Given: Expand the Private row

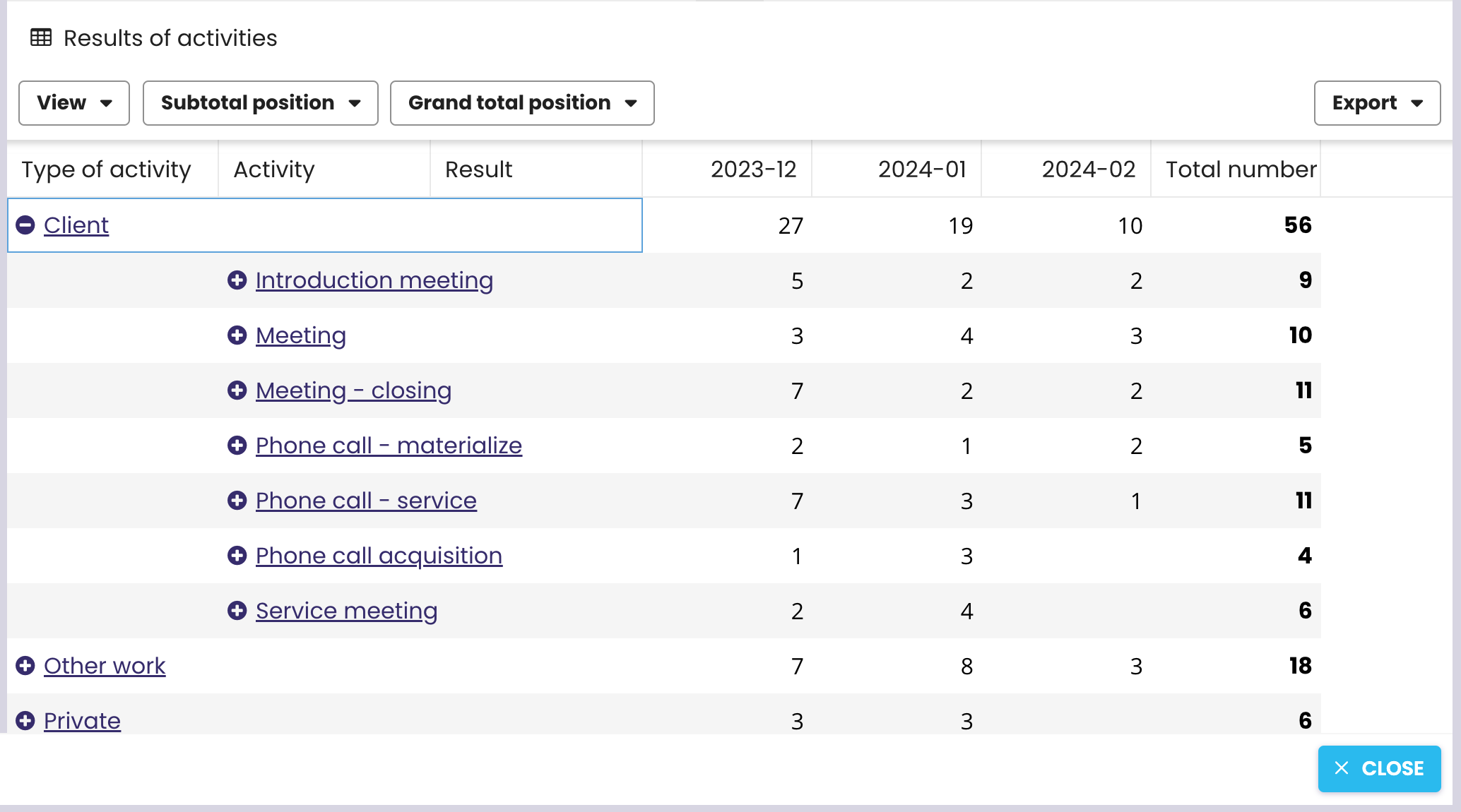Looking at the screenshot, I should [25, 721].
